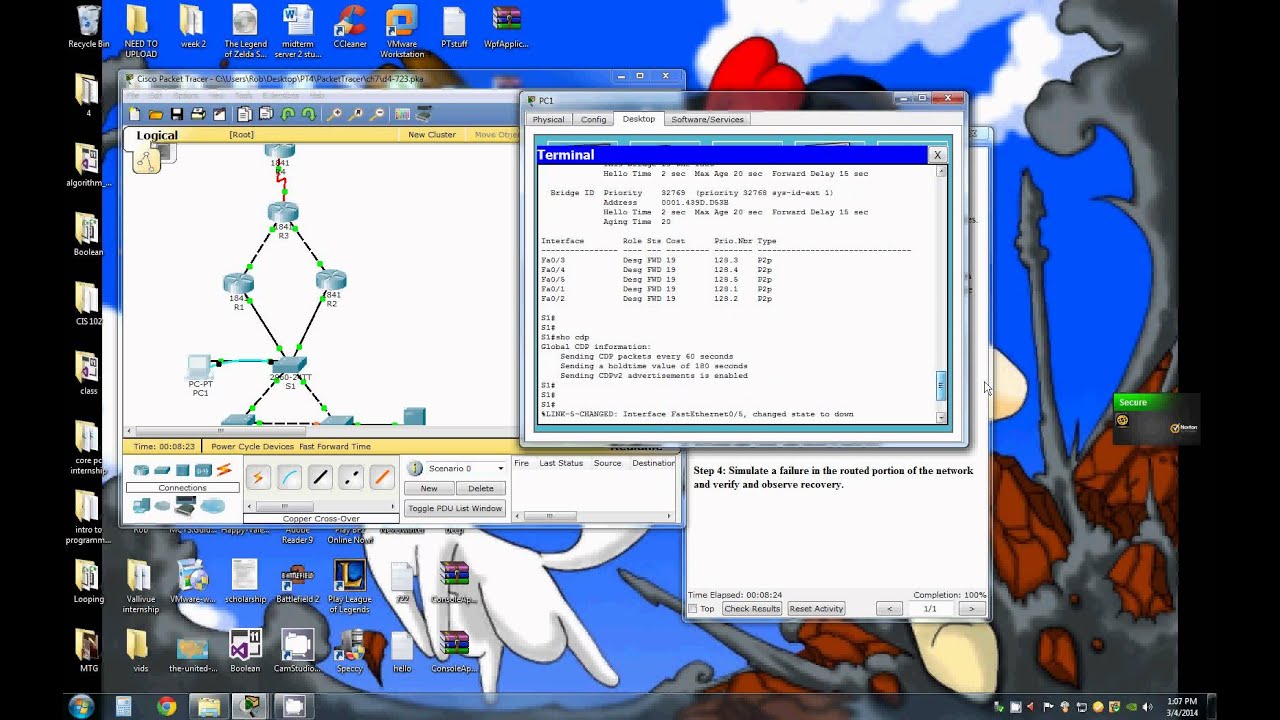Click the Last Status column header
The image size is (1280, 720).
pos(561,463)
